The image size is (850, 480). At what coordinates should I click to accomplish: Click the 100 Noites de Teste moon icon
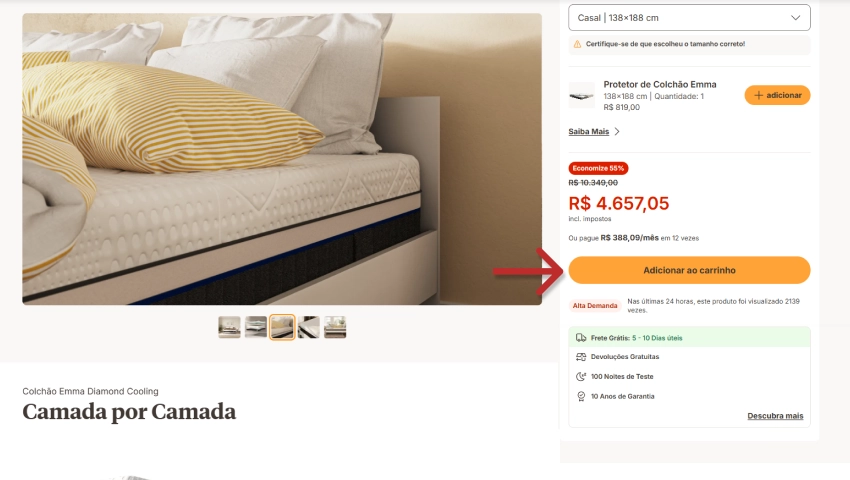[581, 376]
